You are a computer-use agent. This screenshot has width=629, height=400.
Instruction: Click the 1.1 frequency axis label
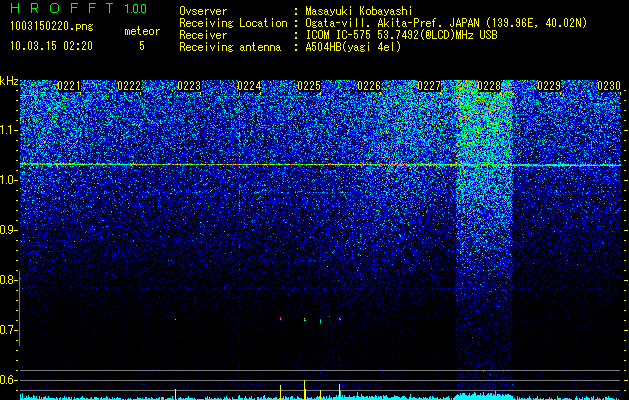pyautogui.click(x=7, y=130)
